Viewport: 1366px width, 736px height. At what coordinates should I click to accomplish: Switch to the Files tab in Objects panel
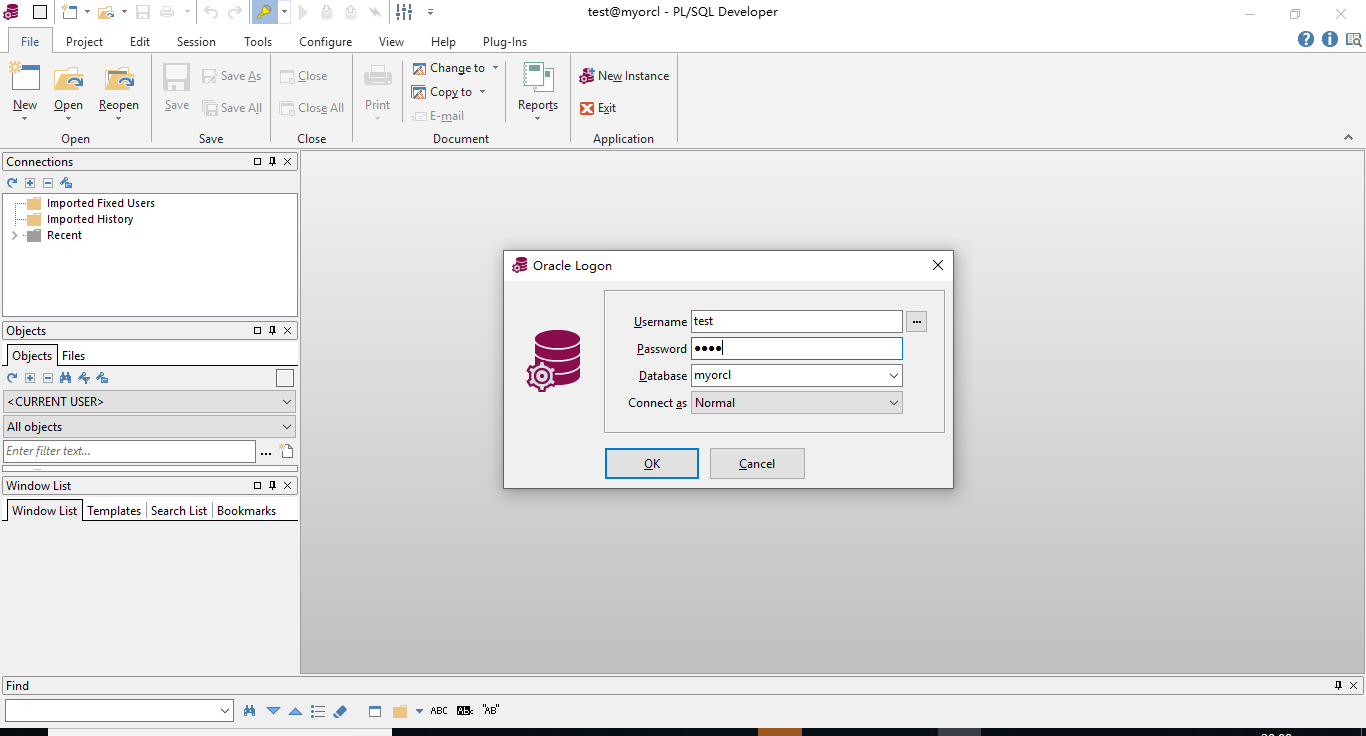click(73, 356)
